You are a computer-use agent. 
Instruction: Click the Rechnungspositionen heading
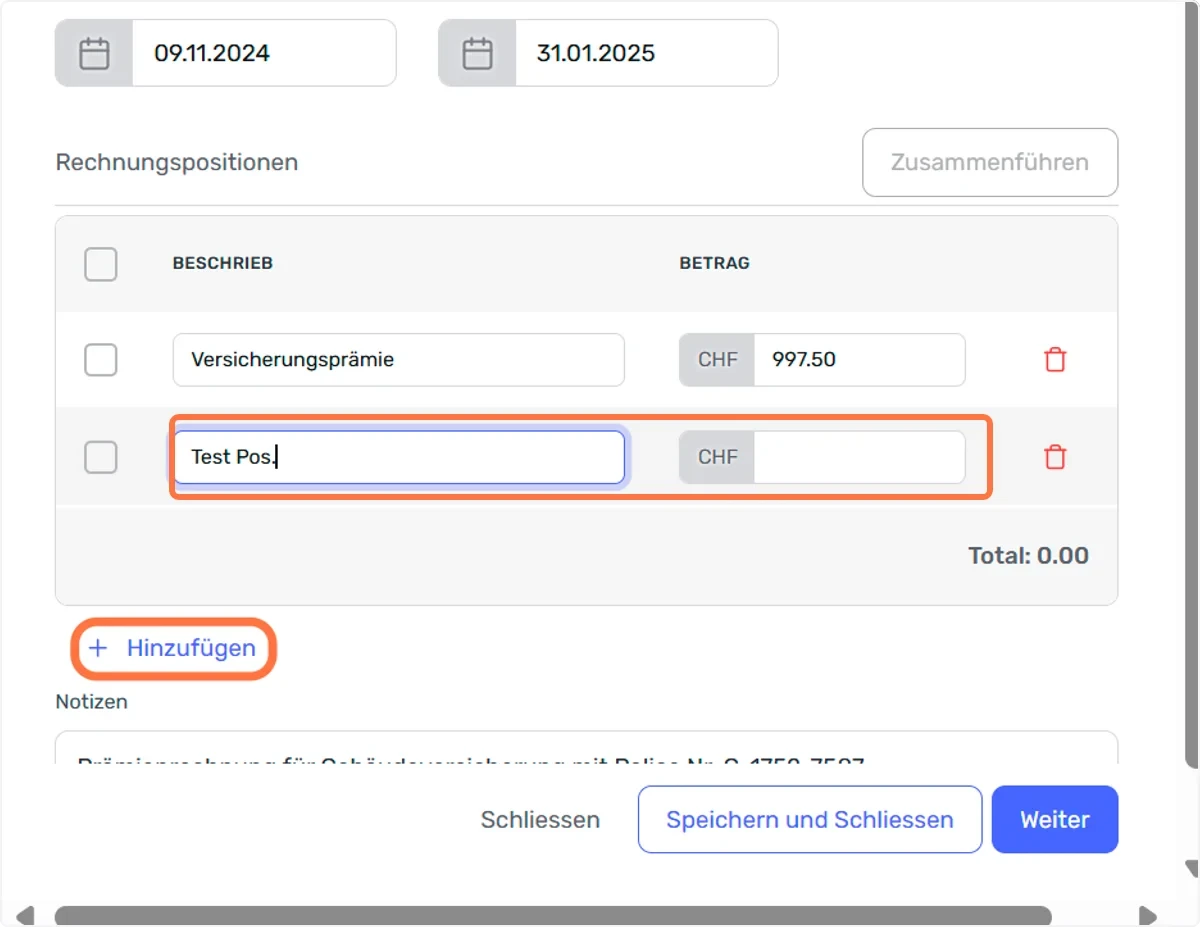(177, 162)
